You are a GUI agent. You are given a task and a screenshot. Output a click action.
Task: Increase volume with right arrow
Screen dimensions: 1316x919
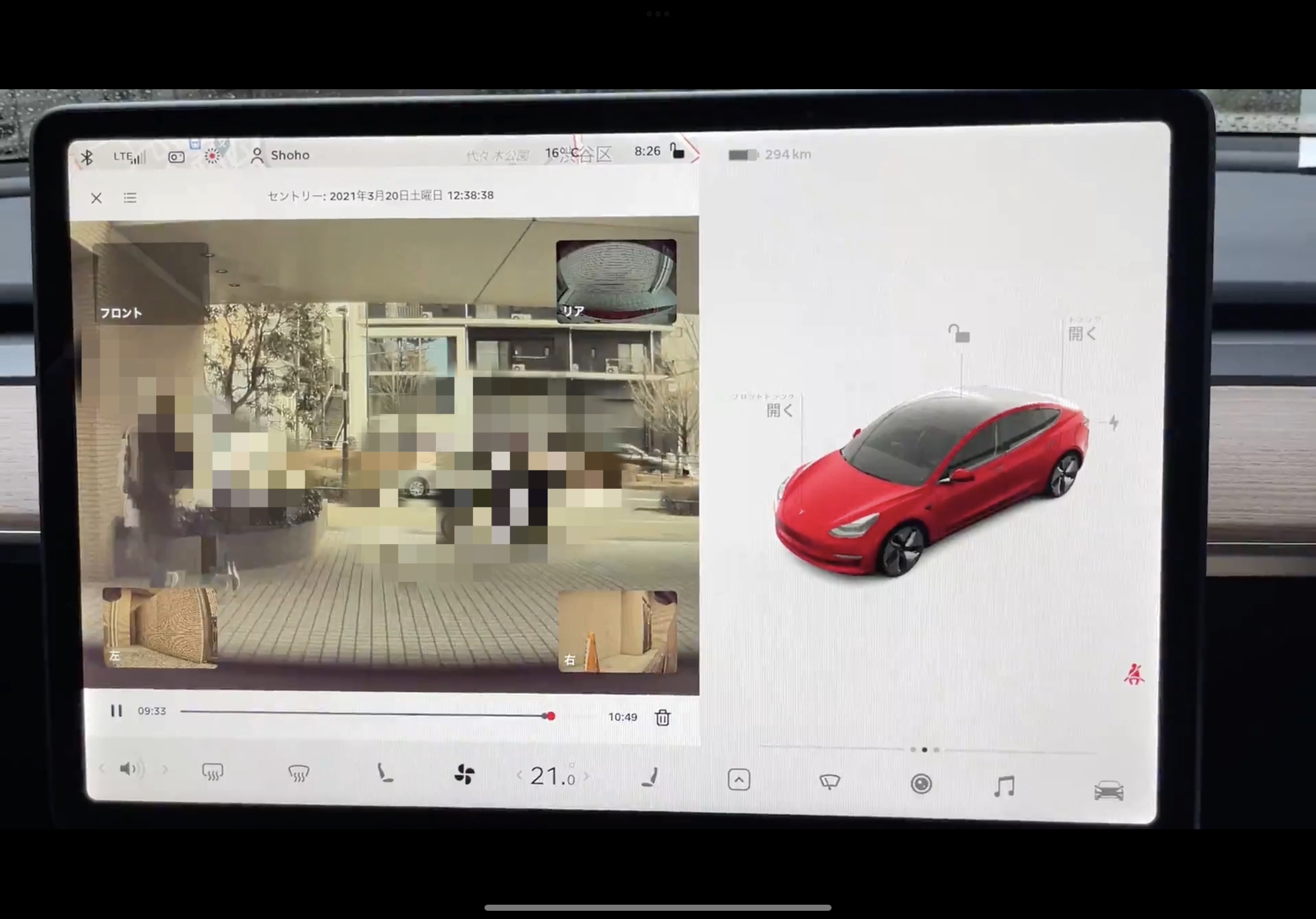click(x=165, y=770)
